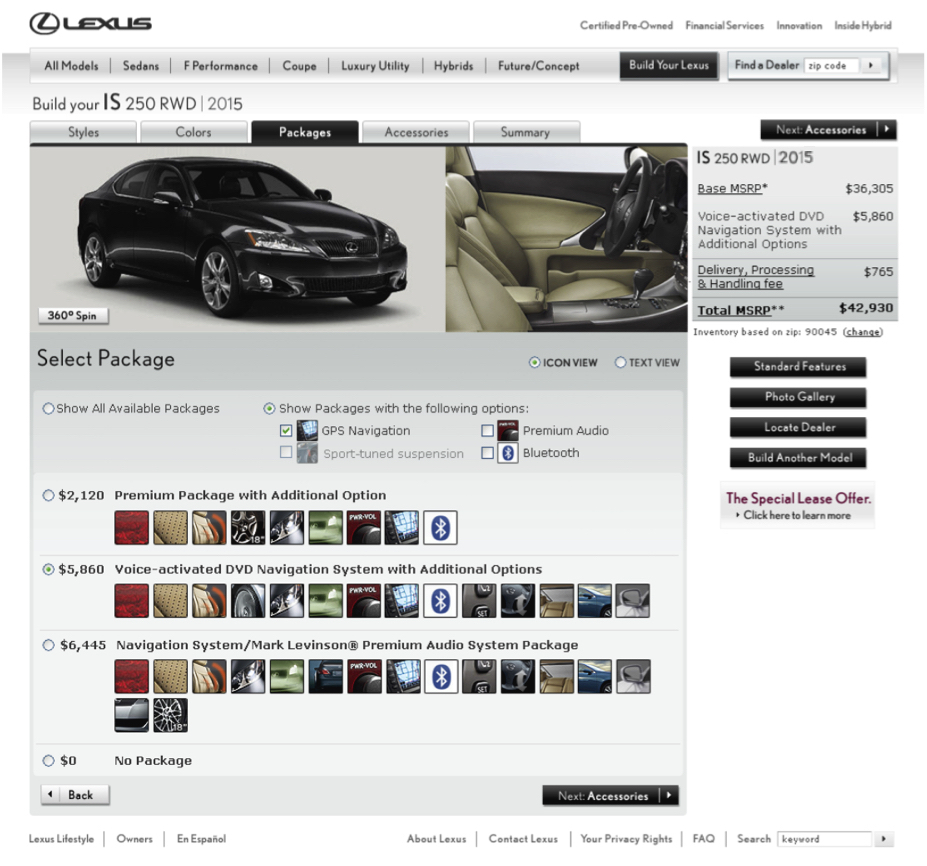The width and height of the screenshot is (927, 866).
Task: Click the car interior photo
Action: (x=566, y=239)
